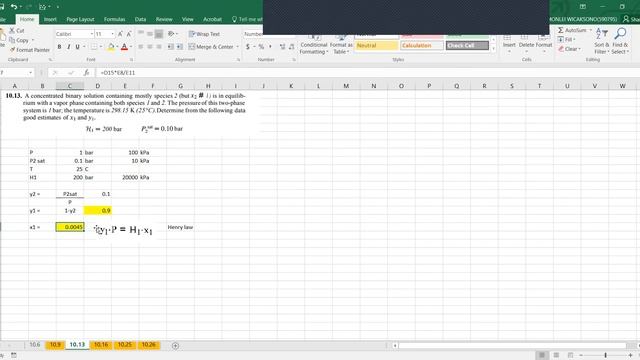Increase font size with larger A icon
640x360 pixels.
[120, 34]
